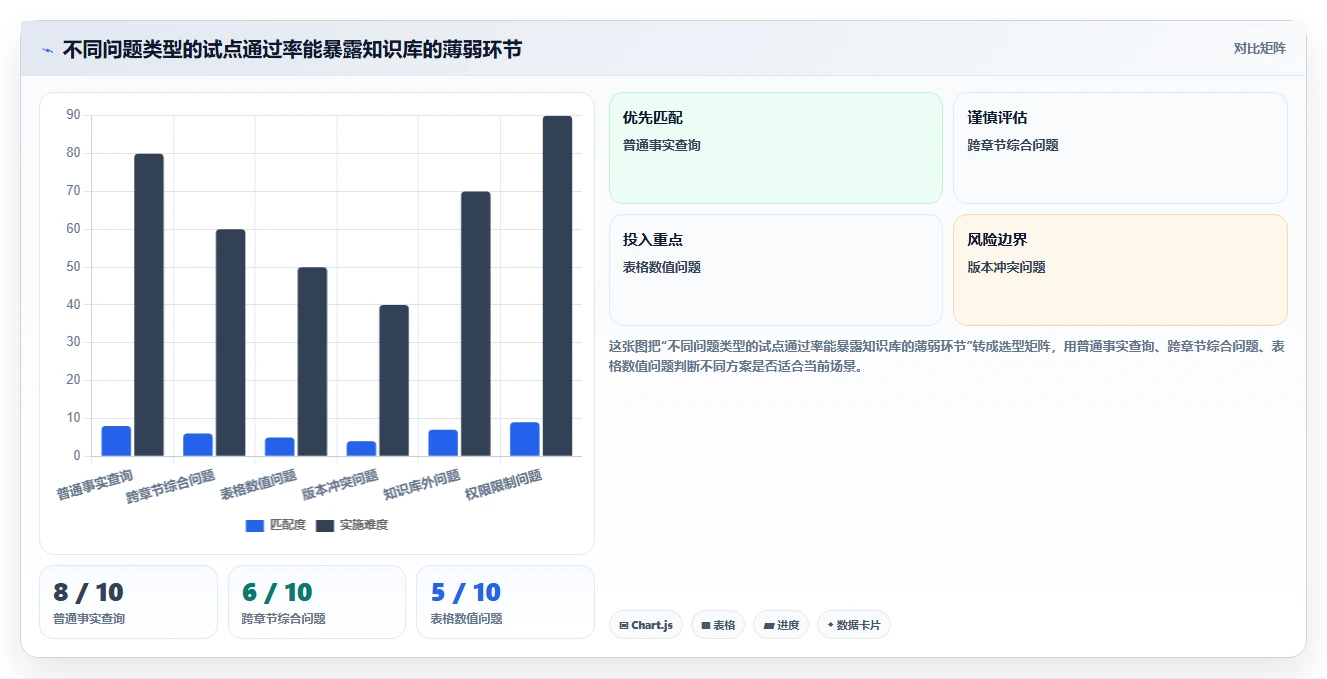This screenshot has height=679, width=1327.
Task: Click the dark 实施难度 bar for 知识库外问题
Action: tap(476, 324)
